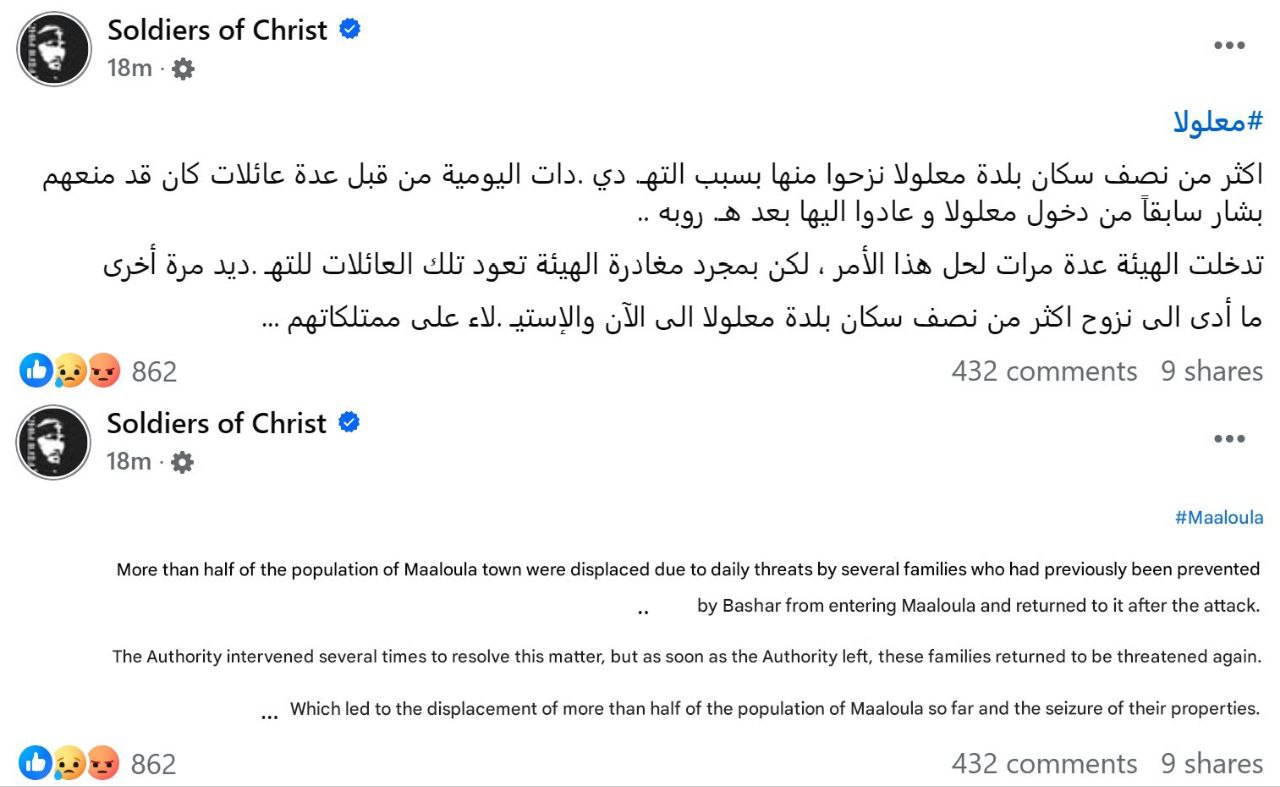
Task: Click the angry reaction icon on the first post
Action: point(103,371)
